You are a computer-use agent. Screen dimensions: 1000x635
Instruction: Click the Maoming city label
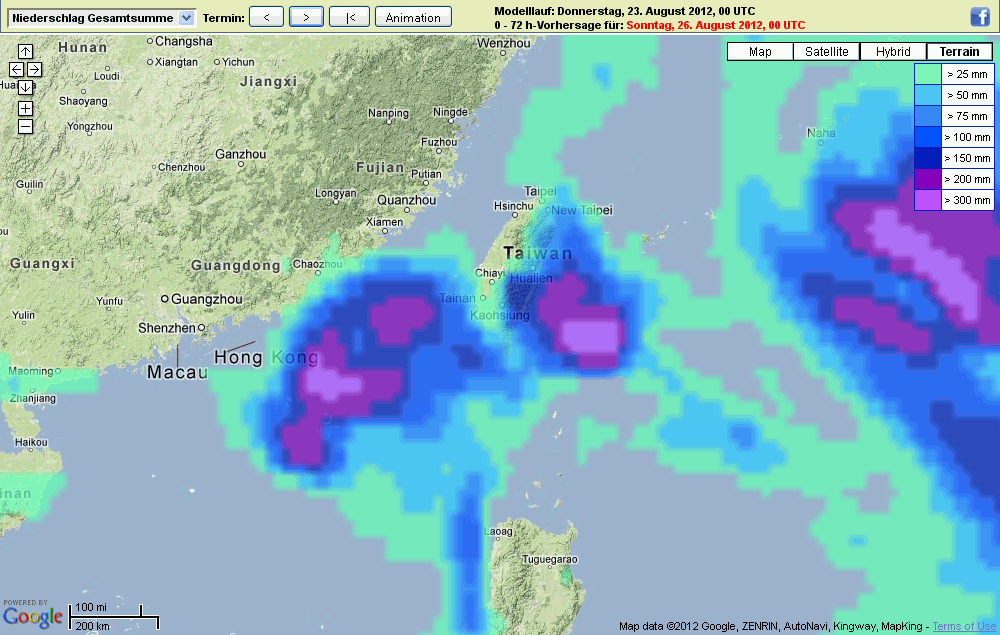pyautogui.click(x=31, y=371)
